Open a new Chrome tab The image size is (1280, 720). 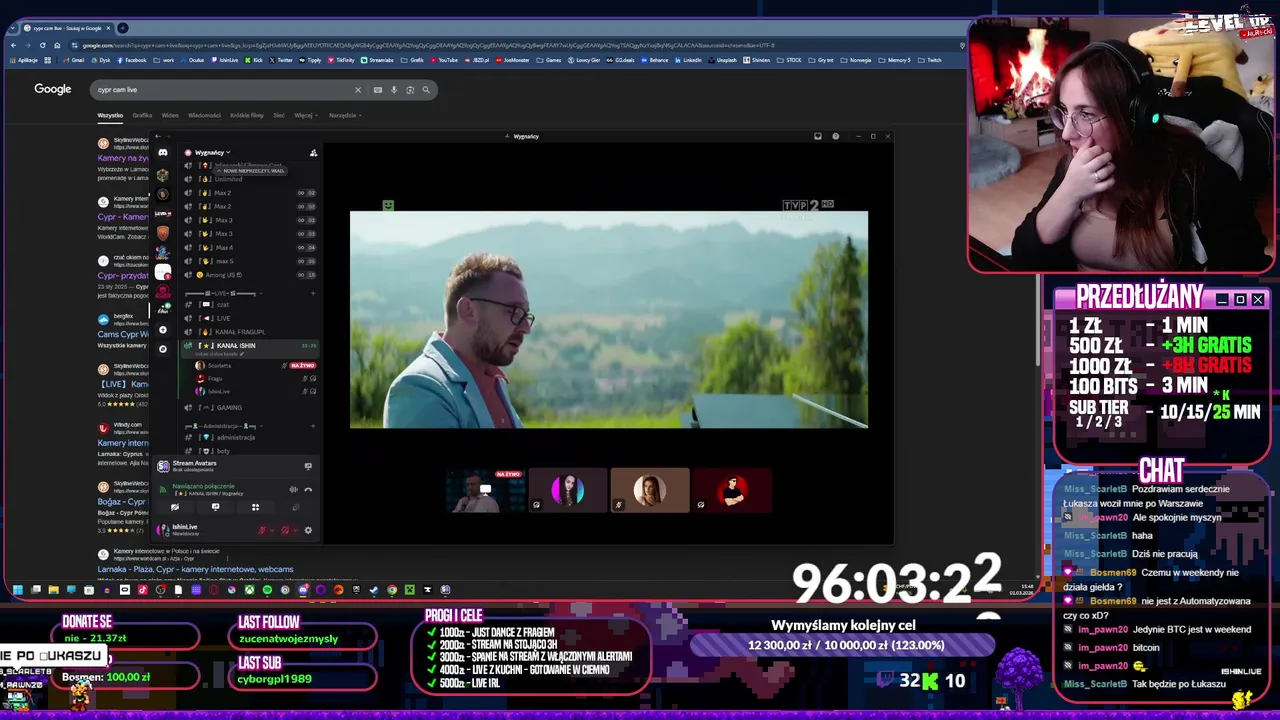pos(122,28)
